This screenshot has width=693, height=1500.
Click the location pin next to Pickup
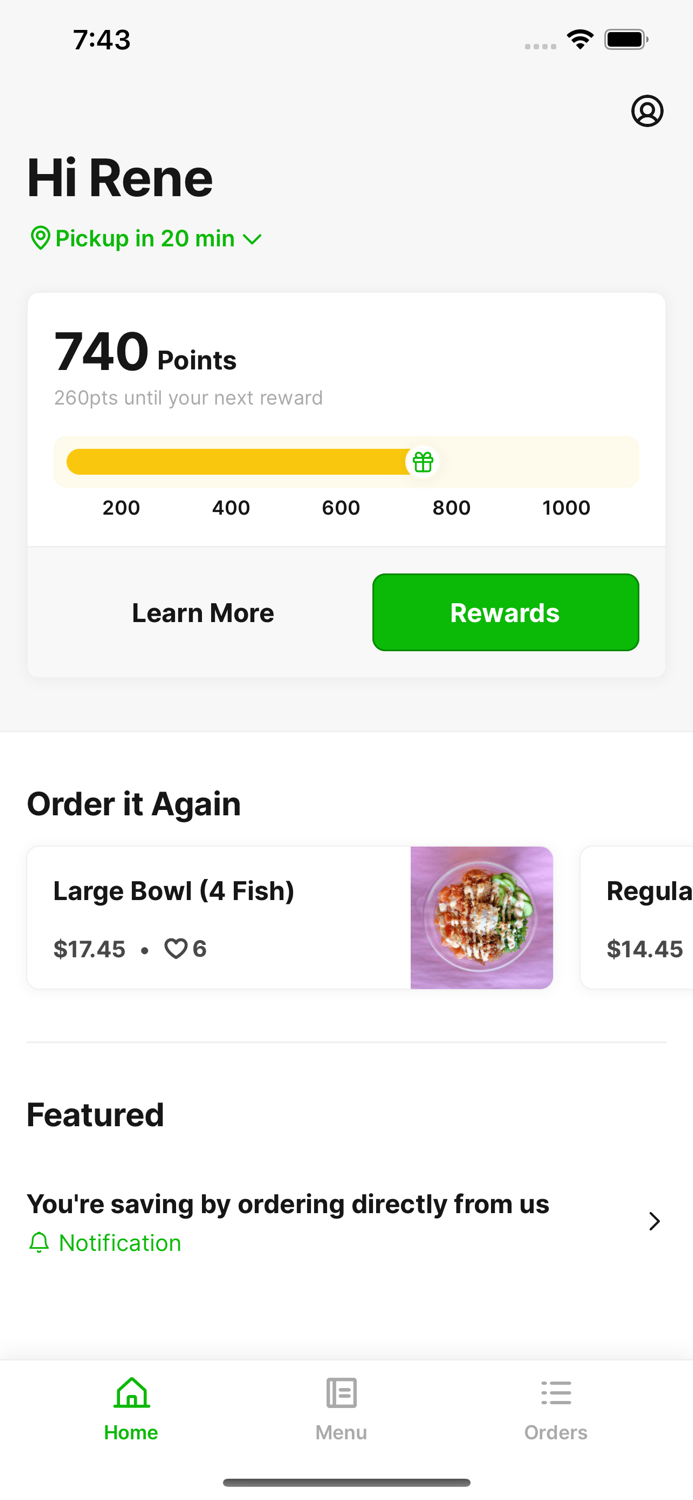pyautogui.click(x=41, y=238)
